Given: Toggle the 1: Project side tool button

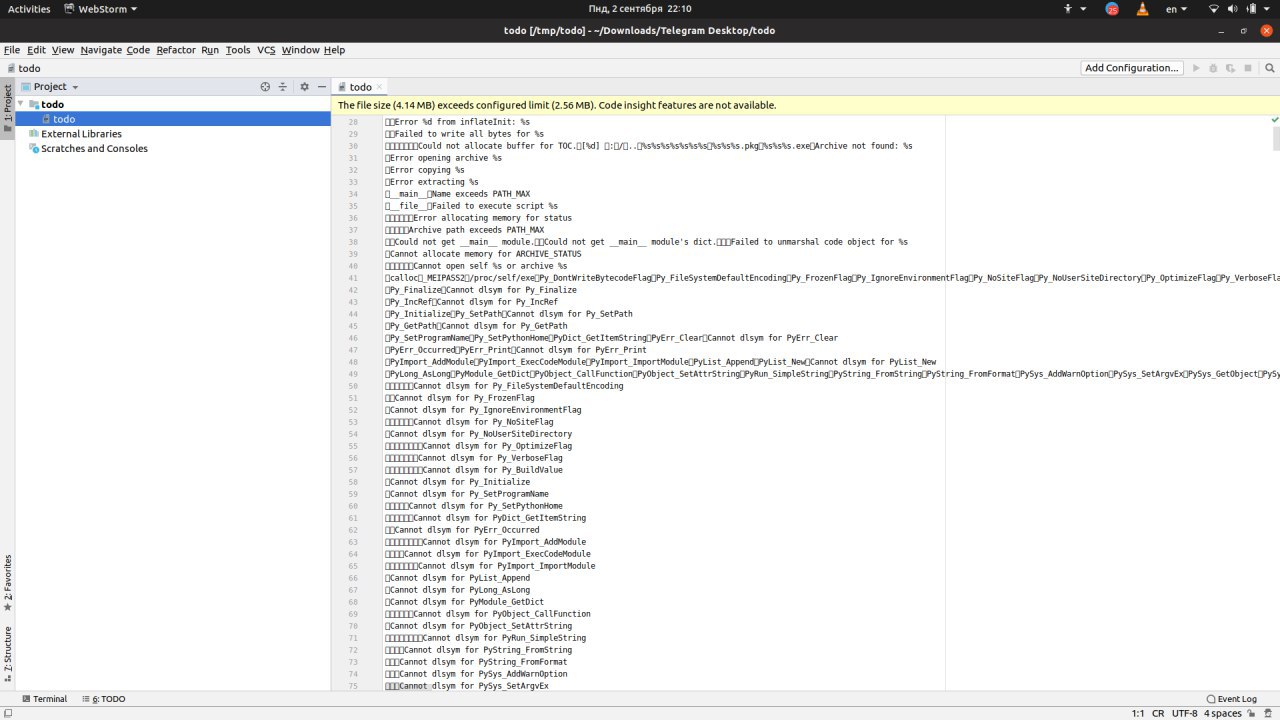Looking at the screenshot, I should pos(7,108).
